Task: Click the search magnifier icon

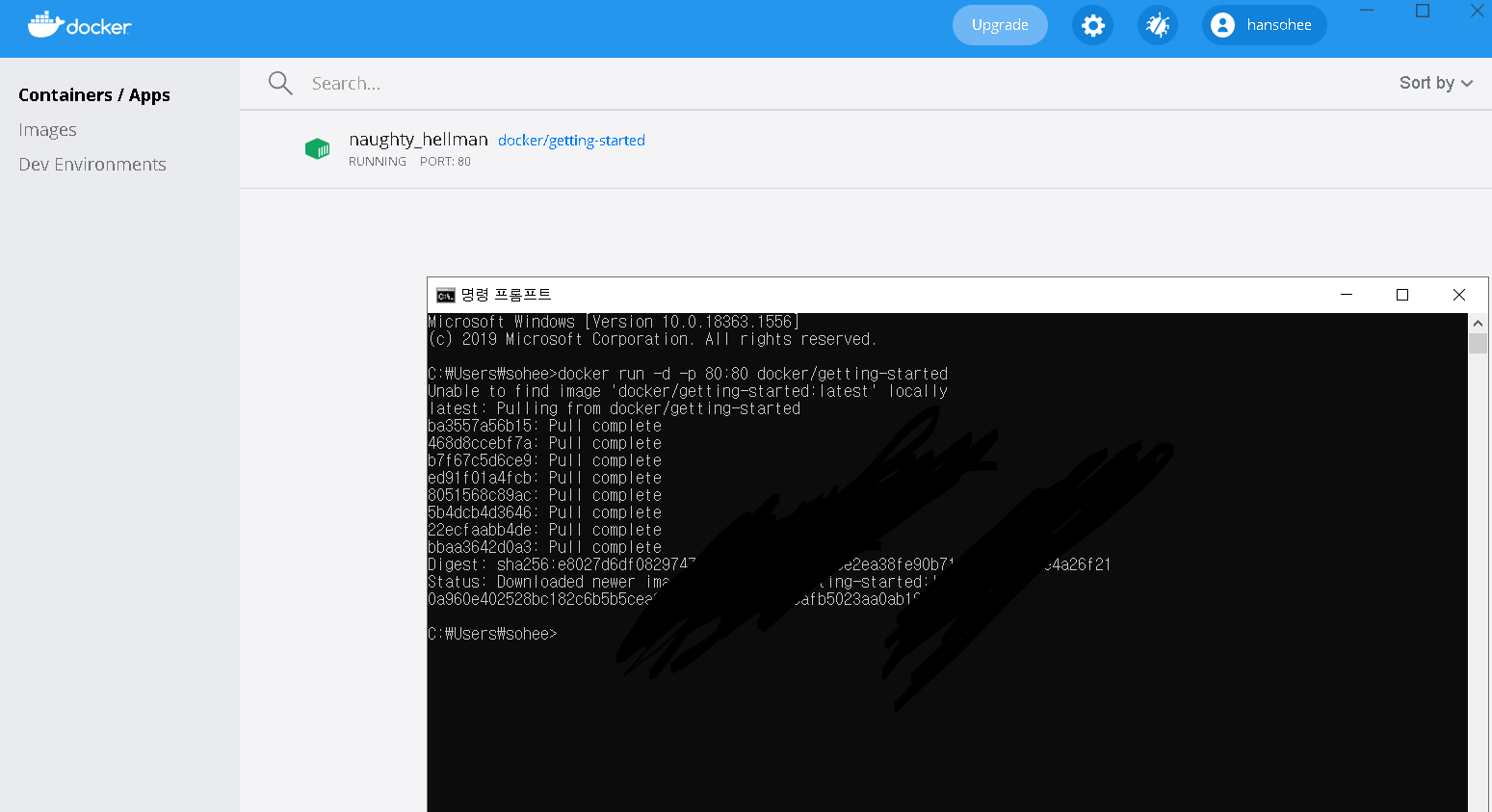Action: click(280, 83)
